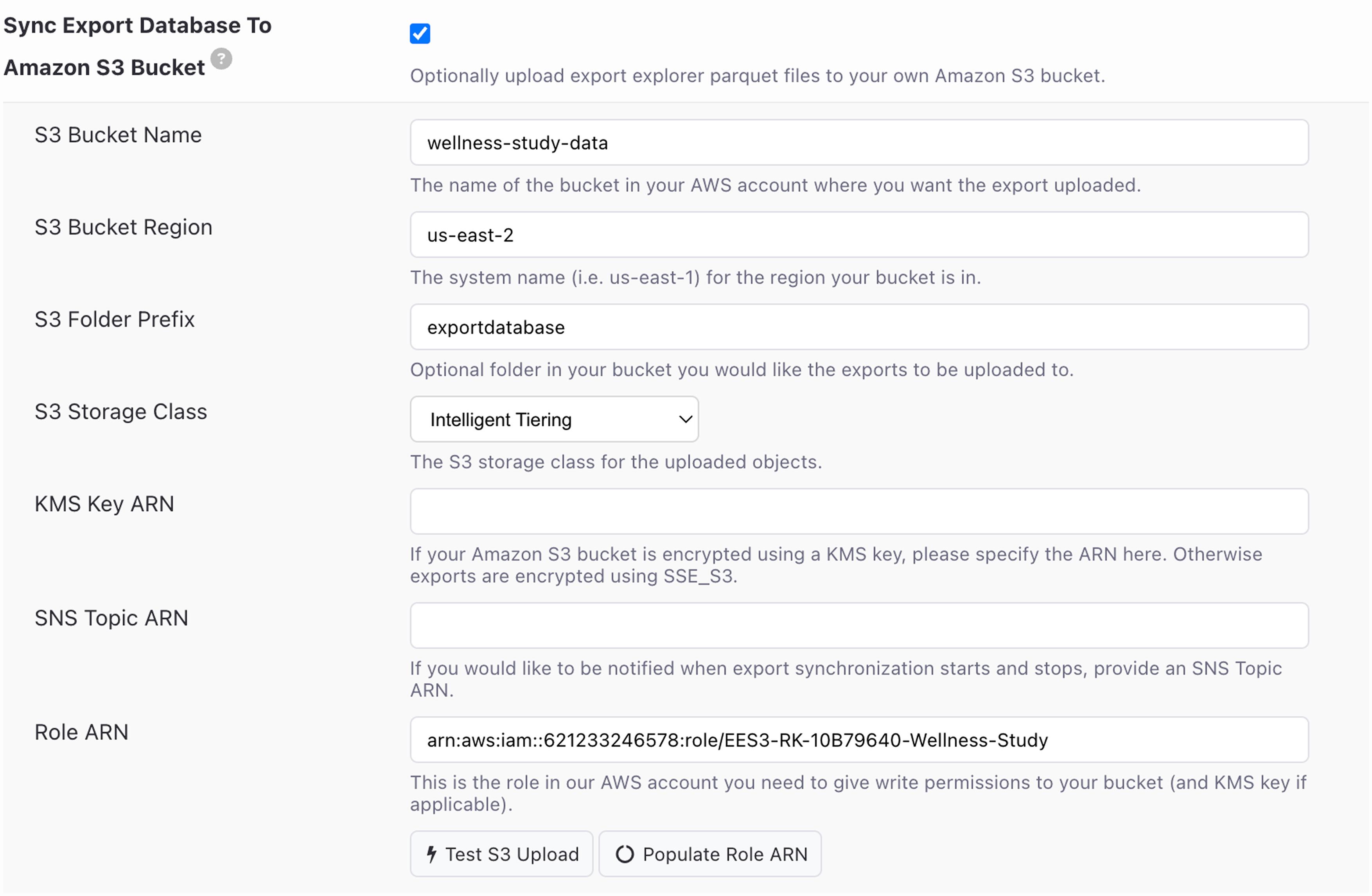Click the empty SNS Topic ARN field
The height and width of the screenshot is (896, 1372).
coord(859,625)
